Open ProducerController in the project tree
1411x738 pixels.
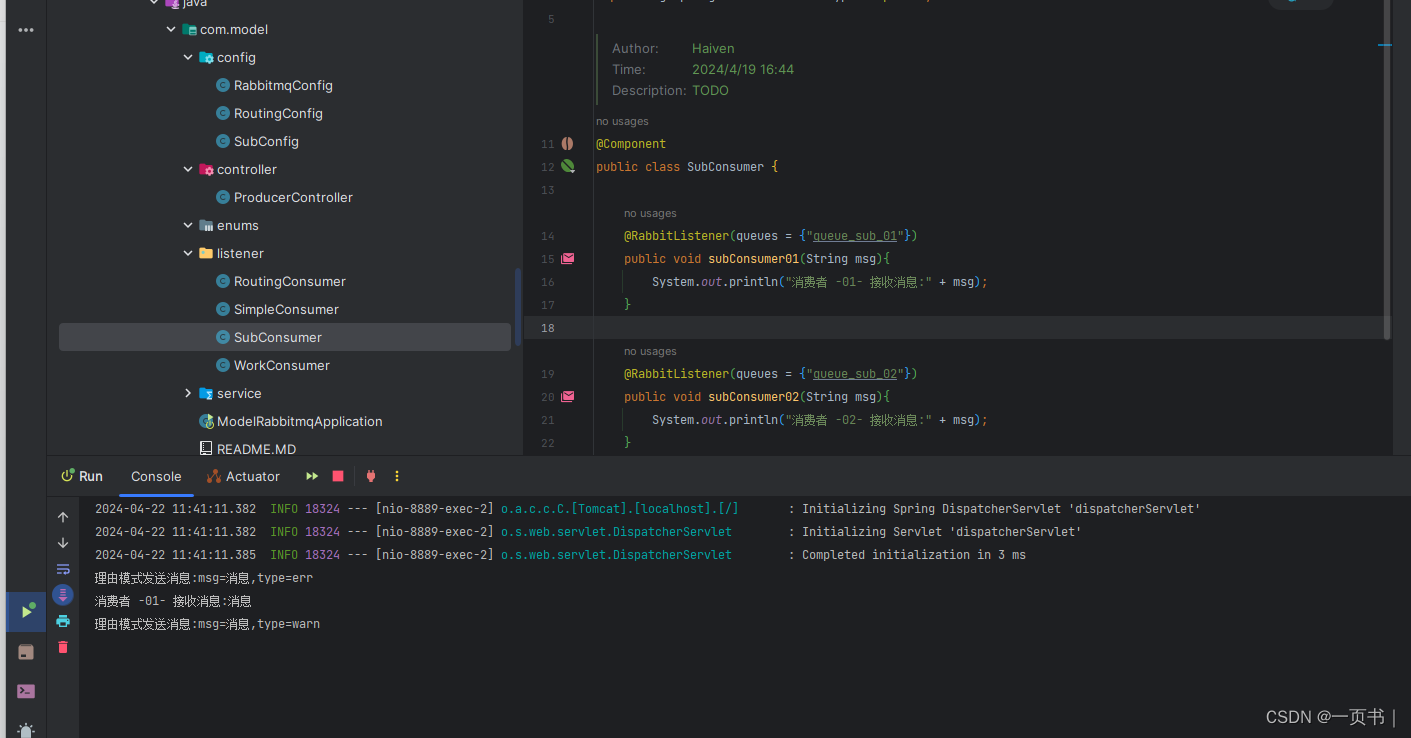(x=293, y=198)
